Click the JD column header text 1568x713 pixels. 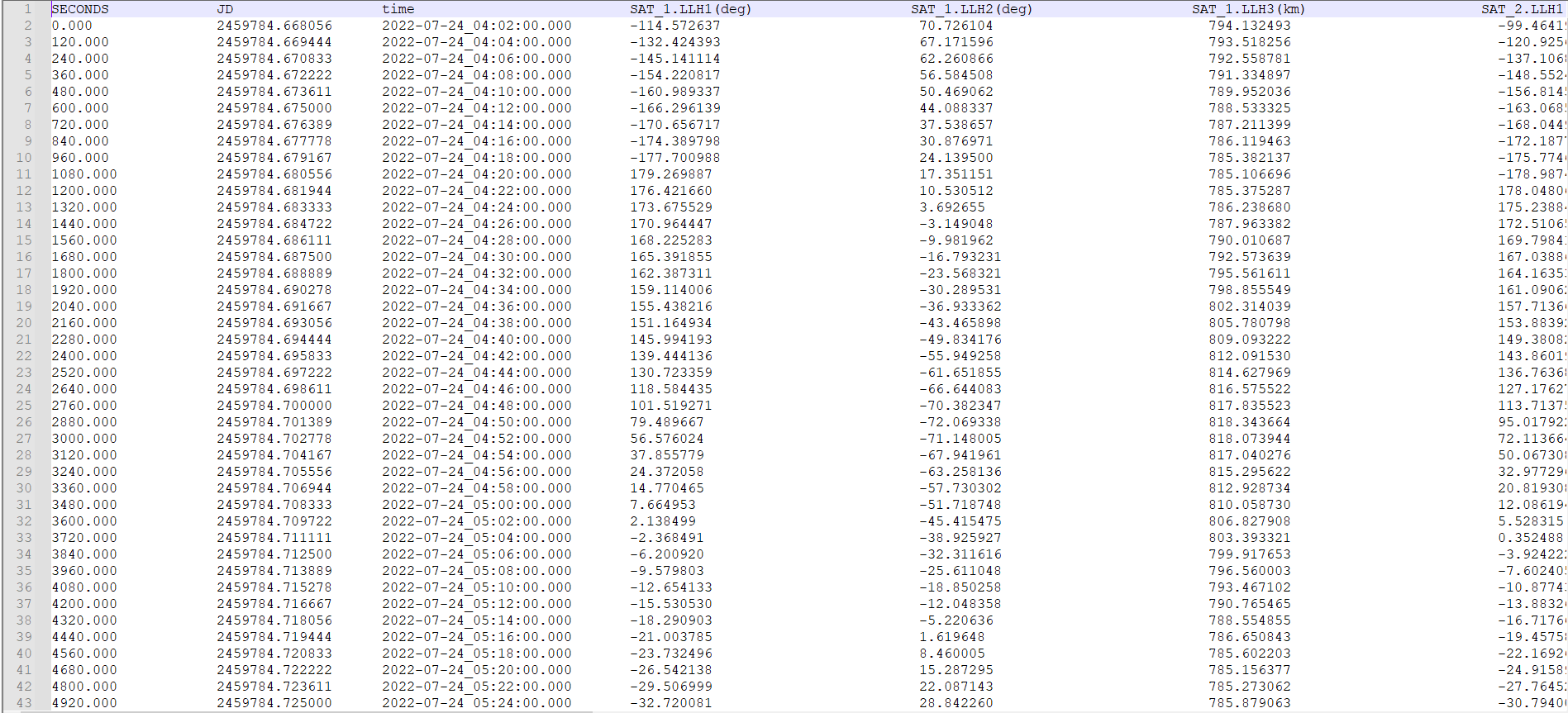tap(225, 9)
